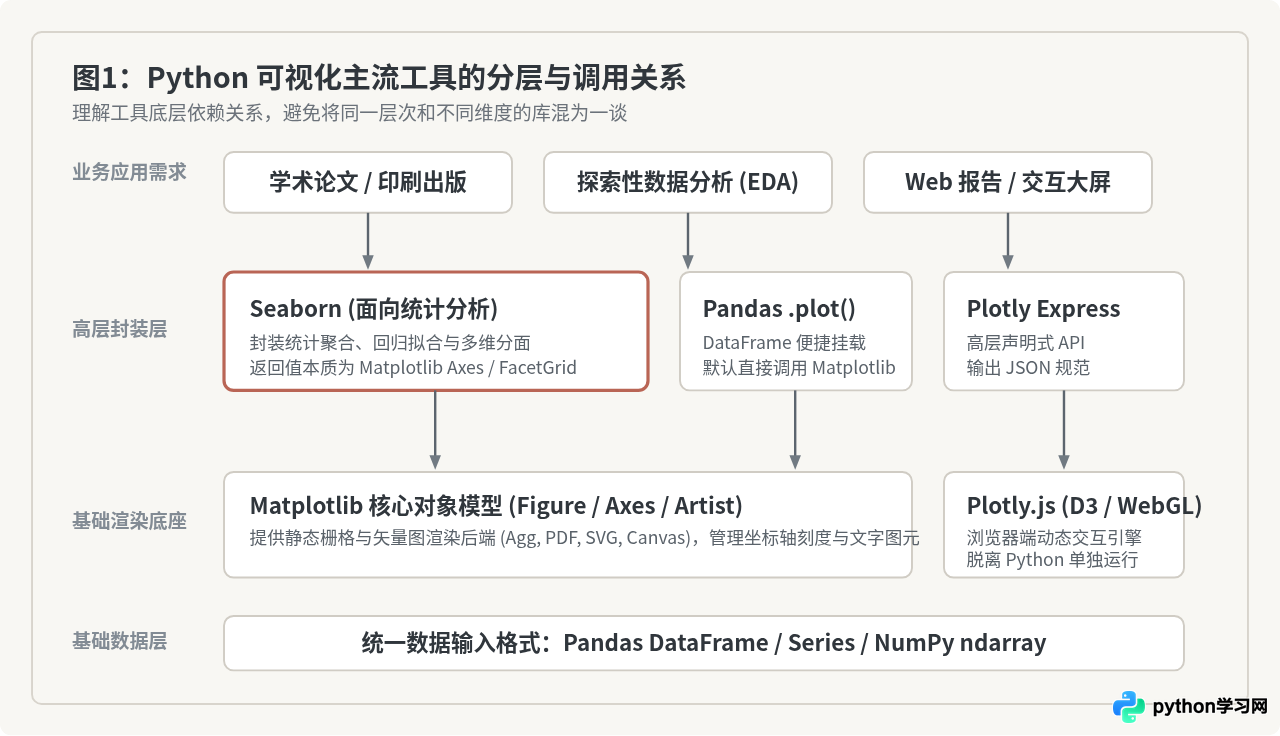Screen dimensions: 1280x736
Task: Click the Plotly Express heading
Action: [x=1043, y=309]
